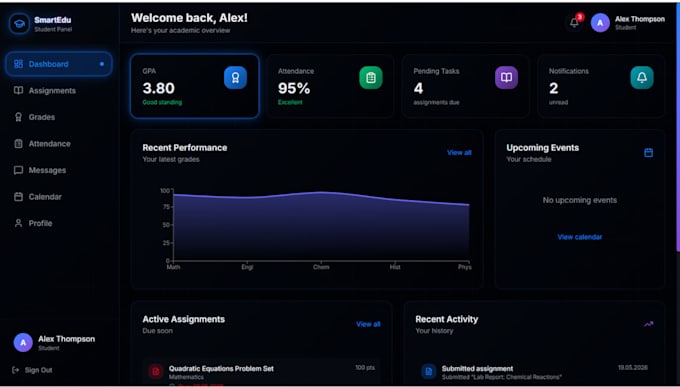The image size is (680, 387).
Task: Click the page vertical scrollbar
Action: point(678,128)
